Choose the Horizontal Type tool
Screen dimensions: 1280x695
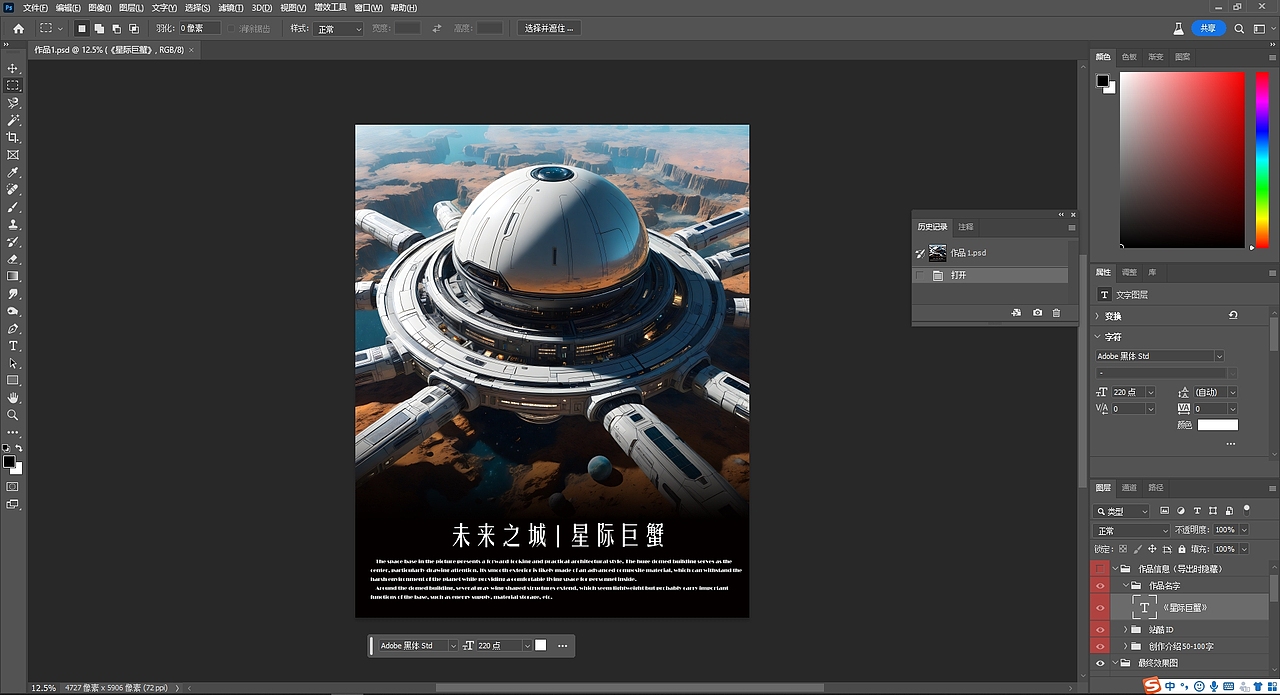click(13, 345)
